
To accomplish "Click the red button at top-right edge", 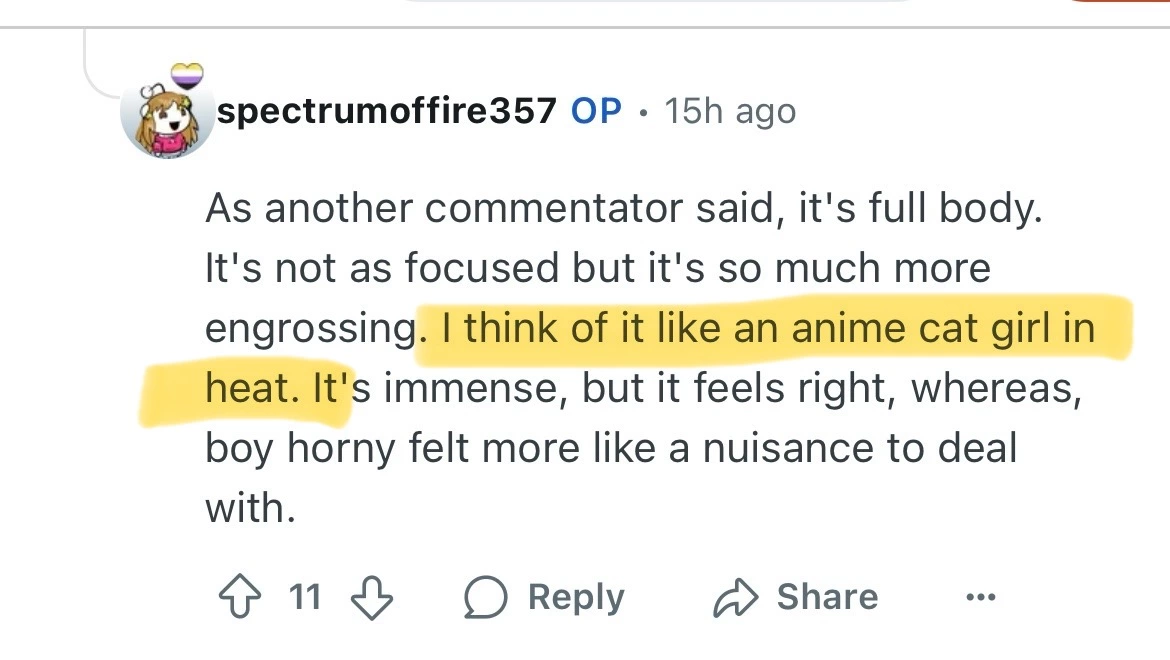I will (x=1120, y=3).
